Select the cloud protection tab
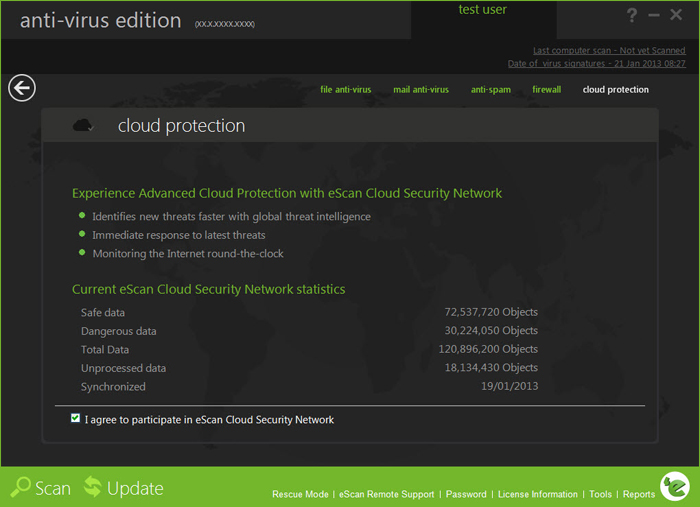Screen dimensions: 700x507 click(x=615, y=90)
